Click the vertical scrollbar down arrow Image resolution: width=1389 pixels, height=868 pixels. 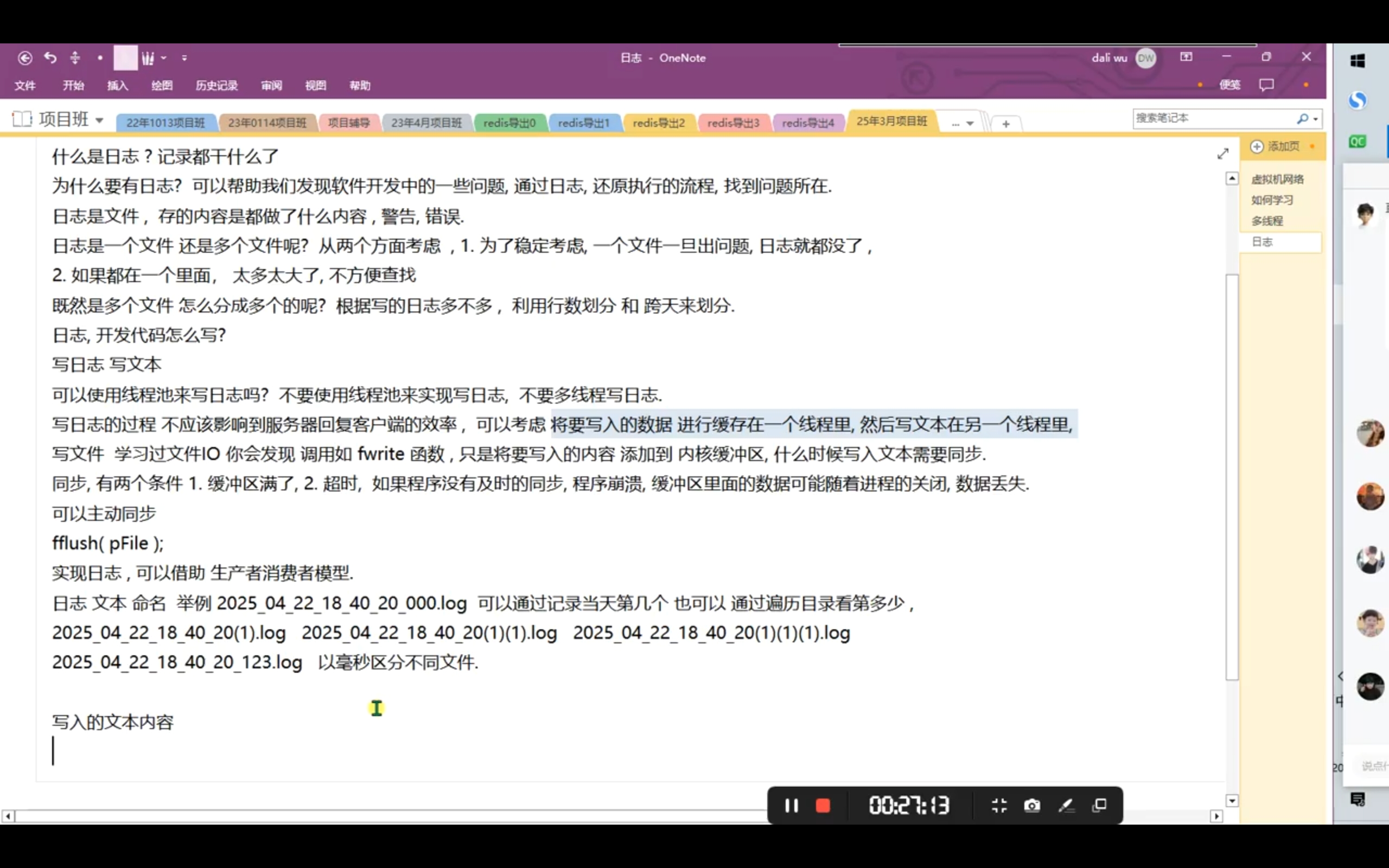click(x=1232, y=800)
